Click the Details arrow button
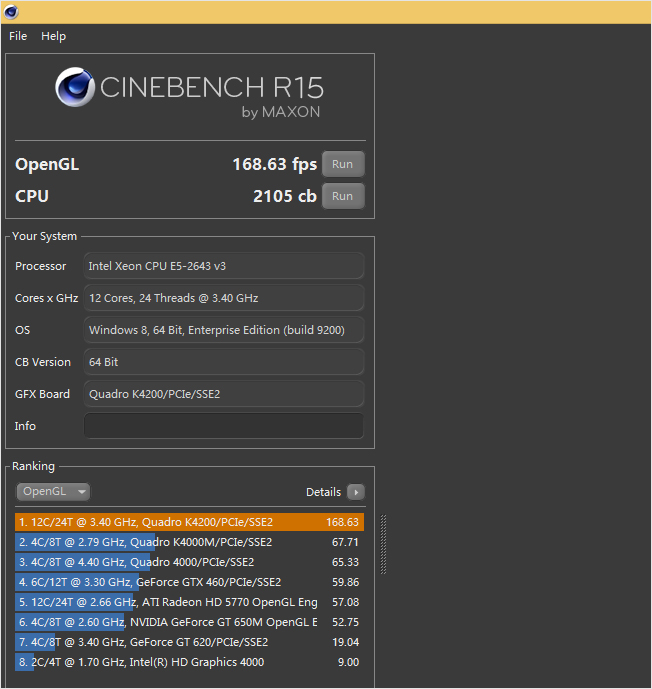This screenshot has height=689, width=652. coord(356,492)
